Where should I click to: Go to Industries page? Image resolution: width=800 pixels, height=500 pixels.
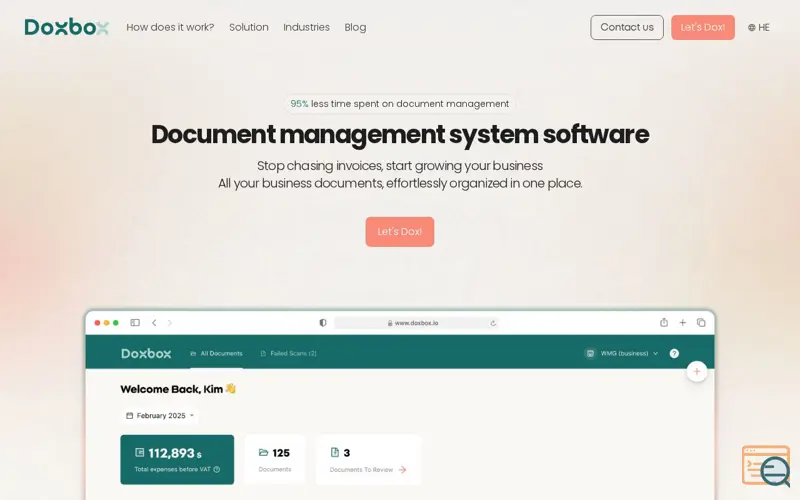pos(306,28)
